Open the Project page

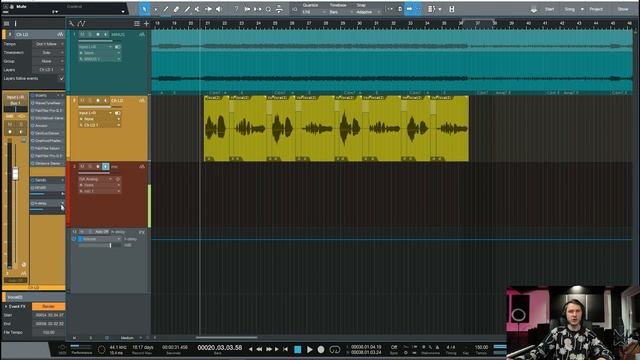pos(596,9)
